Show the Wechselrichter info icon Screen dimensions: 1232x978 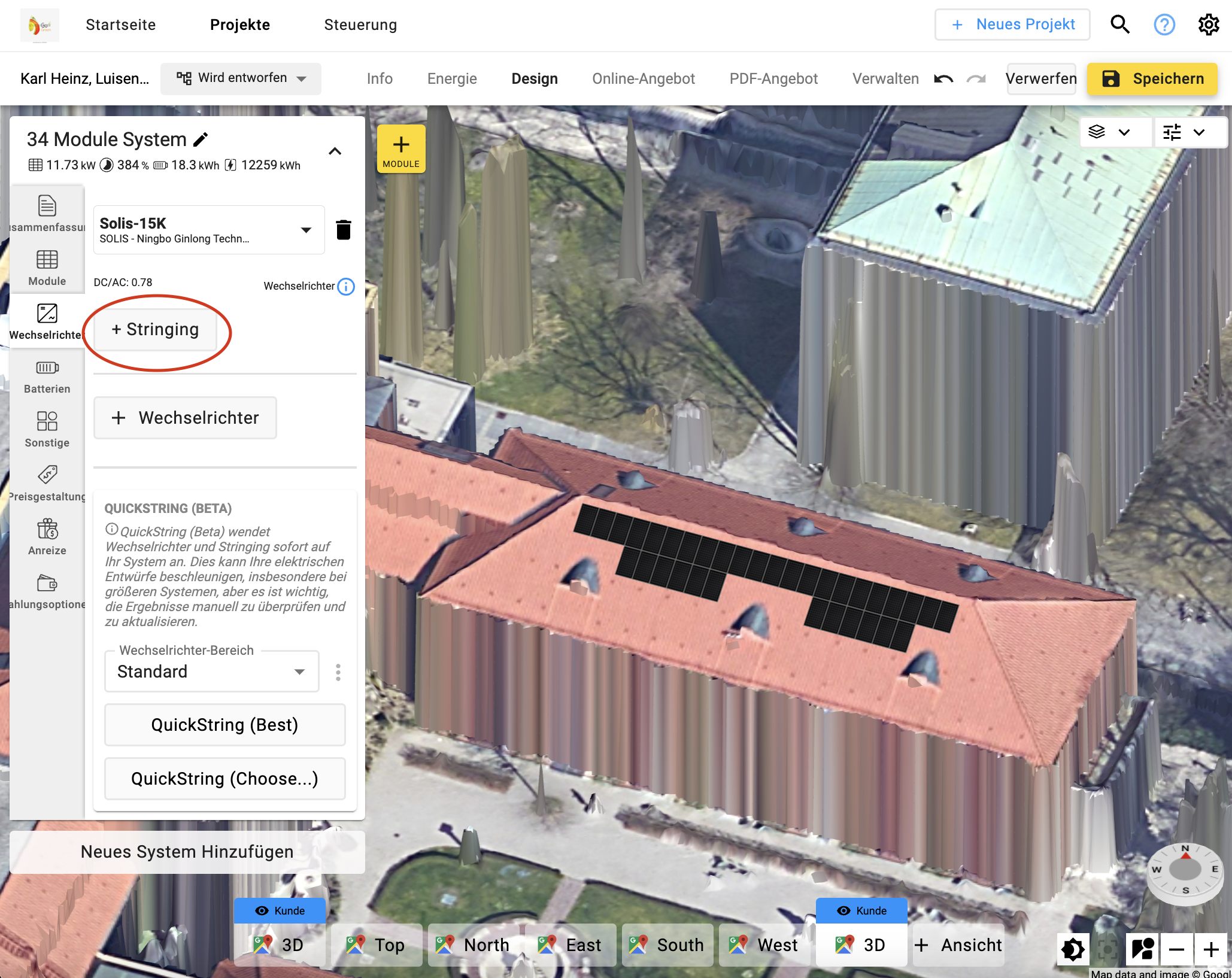click(x=346, y=287)
